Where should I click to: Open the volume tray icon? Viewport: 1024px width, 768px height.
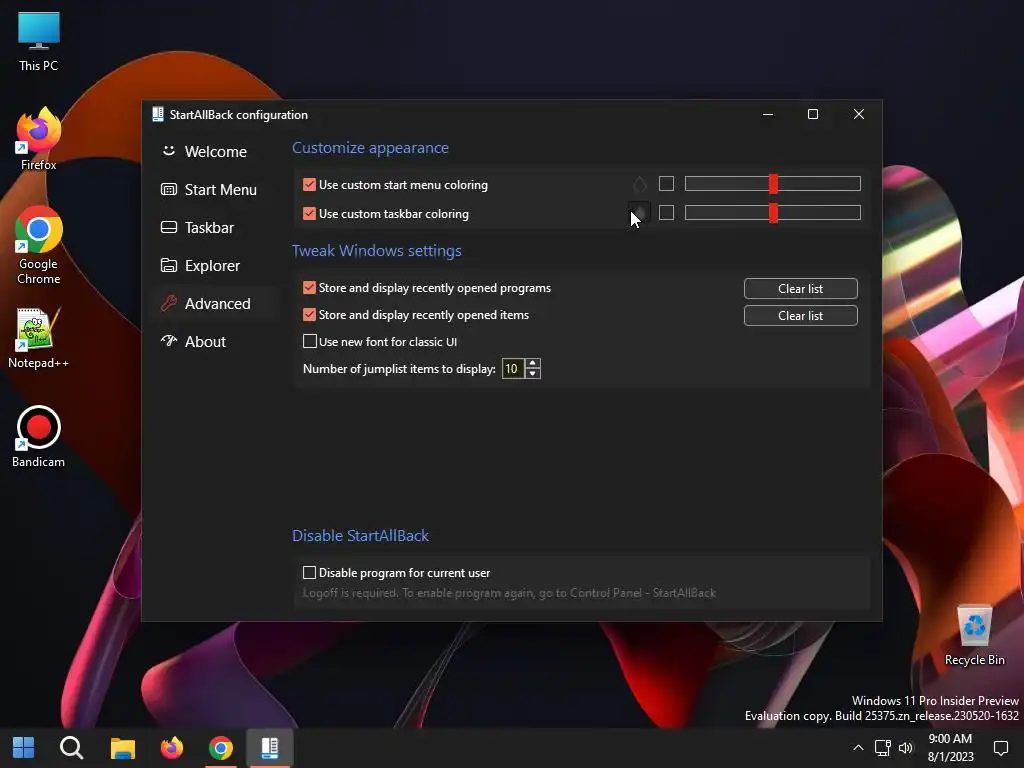point(905,747)
